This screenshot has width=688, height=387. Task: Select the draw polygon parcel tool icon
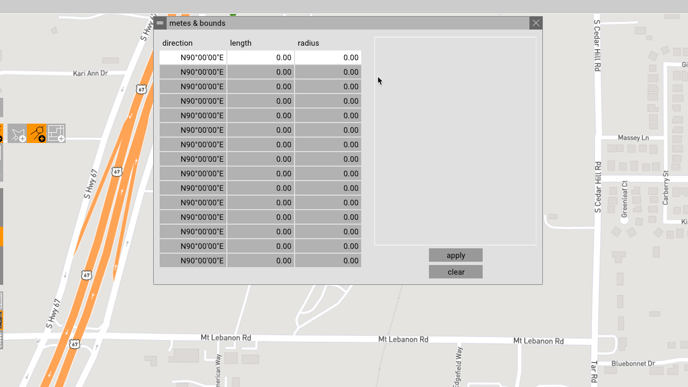click(18, 133)
